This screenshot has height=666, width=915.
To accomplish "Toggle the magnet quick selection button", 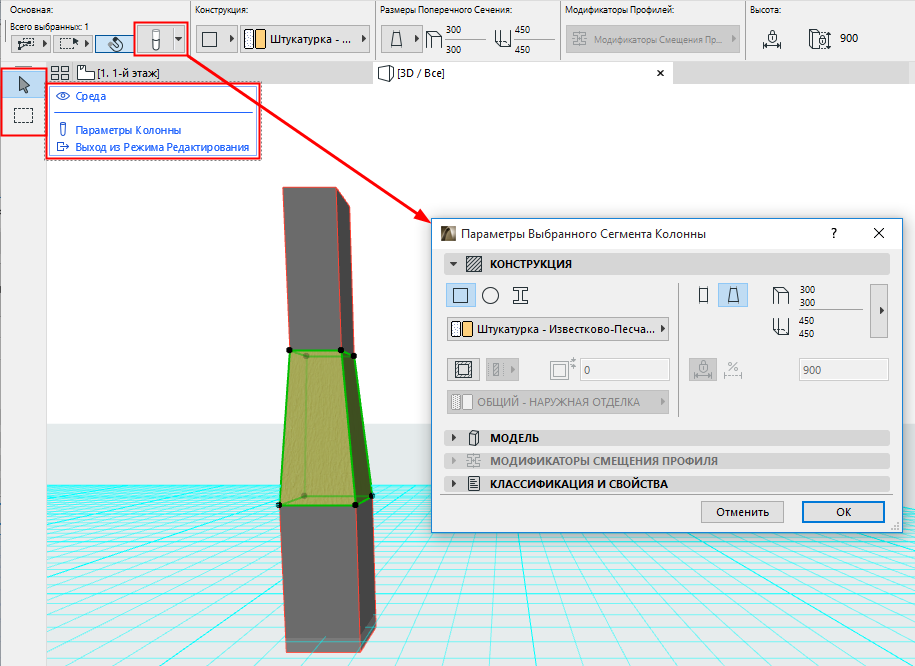I will pos(114,43).
